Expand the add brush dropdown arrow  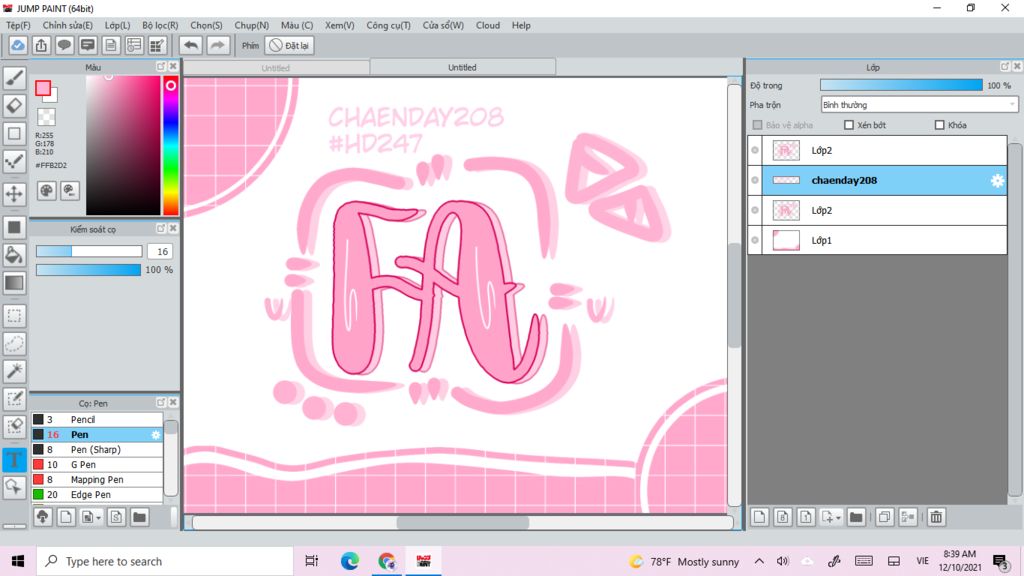pos(98,518)
